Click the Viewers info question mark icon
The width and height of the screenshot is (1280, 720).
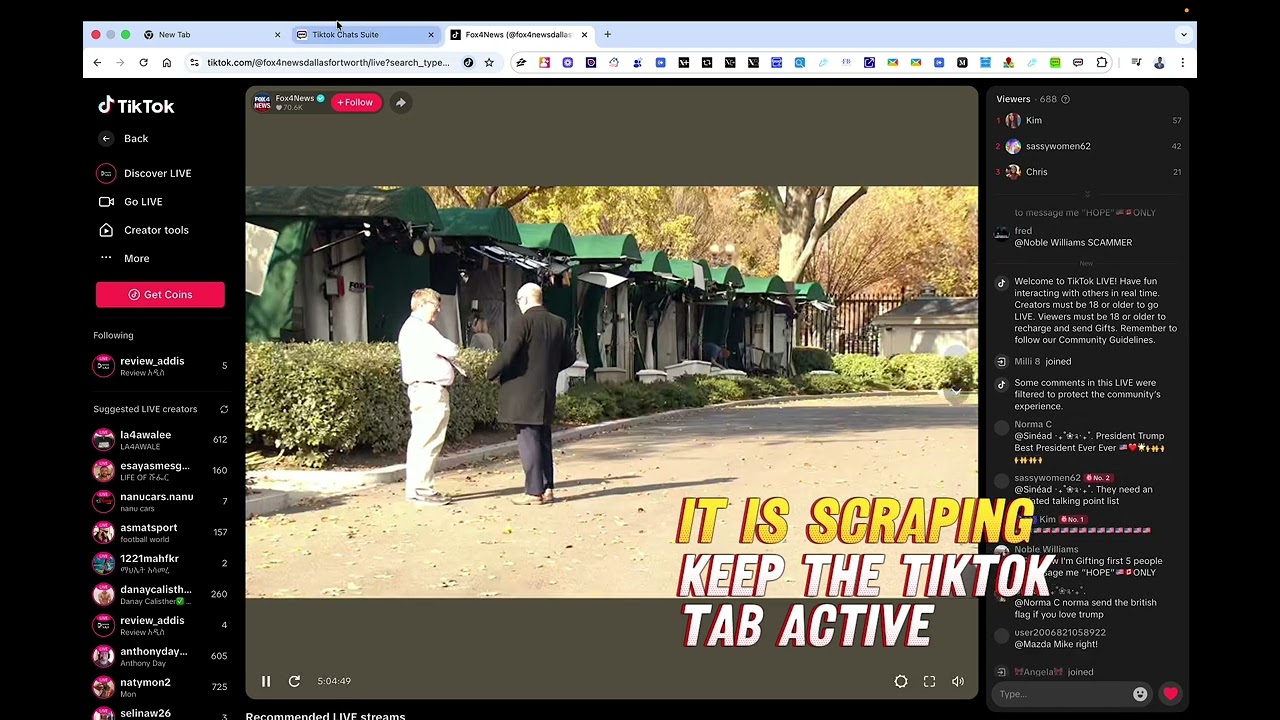coord(1065,99)
